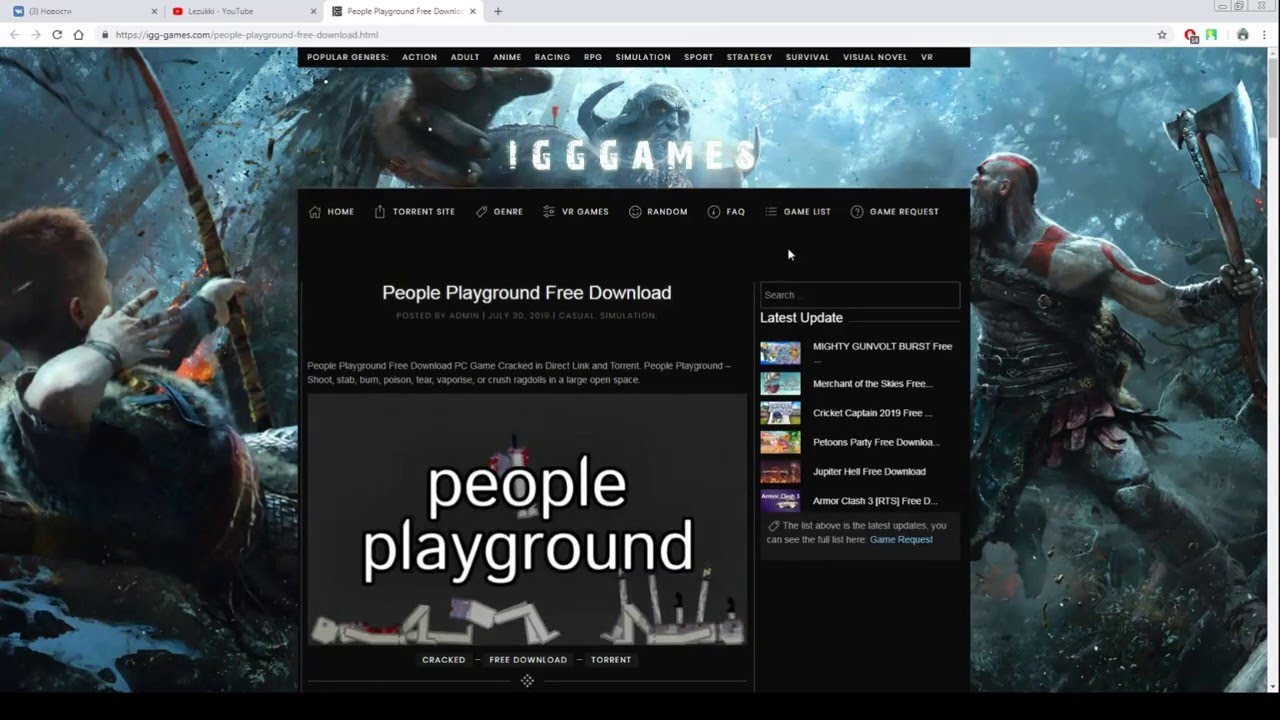The image size is (1280, 720).
Task: Open the Anime genre
Action: (507, 57)
